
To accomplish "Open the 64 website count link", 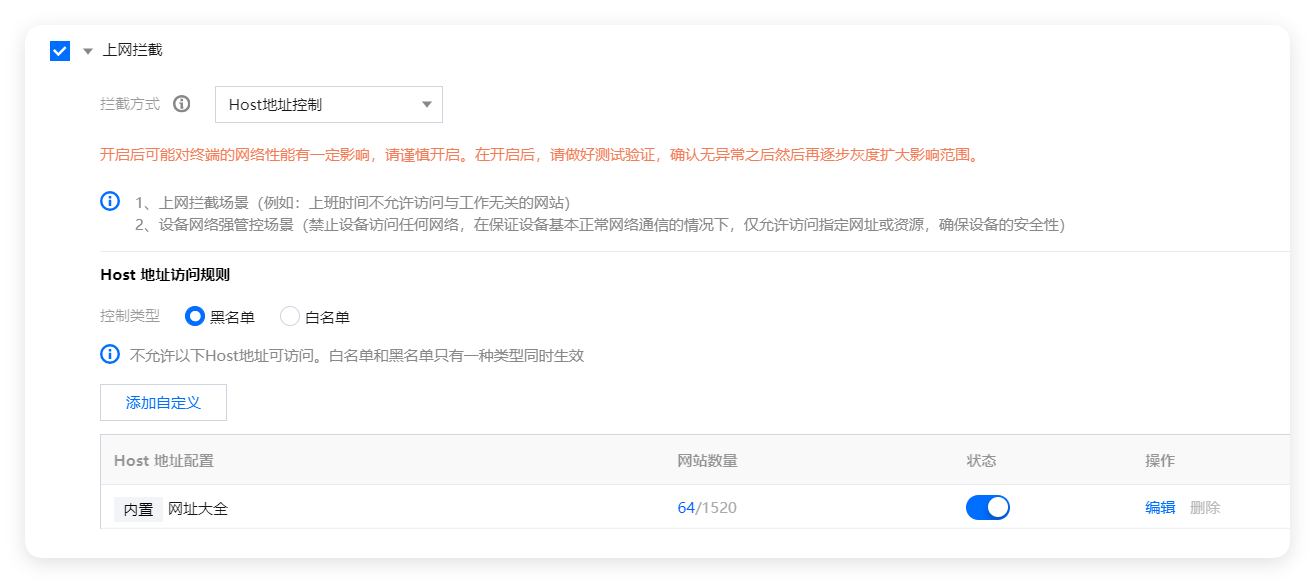I will (685, 507).
